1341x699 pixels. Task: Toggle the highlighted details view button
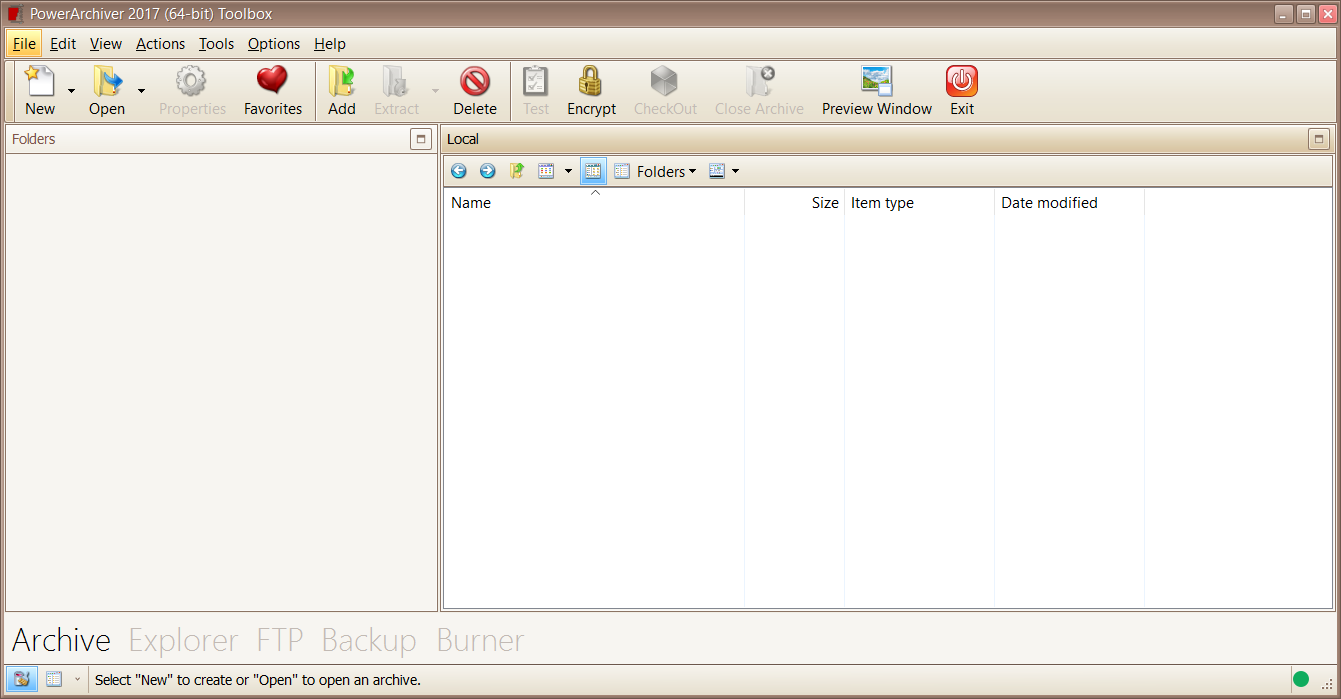tap(593, 171)
